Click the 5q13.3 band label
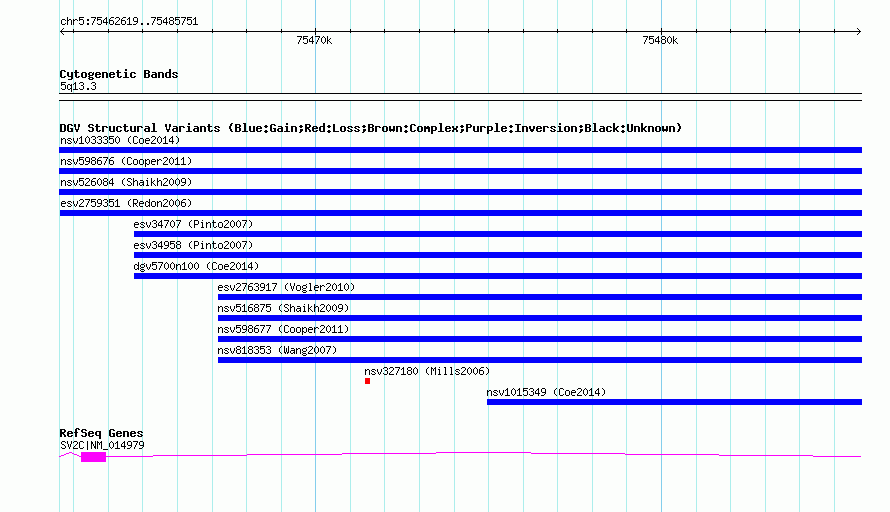This screenshot has height=512, width=890. pyautogui.click(x=78, y=86)
